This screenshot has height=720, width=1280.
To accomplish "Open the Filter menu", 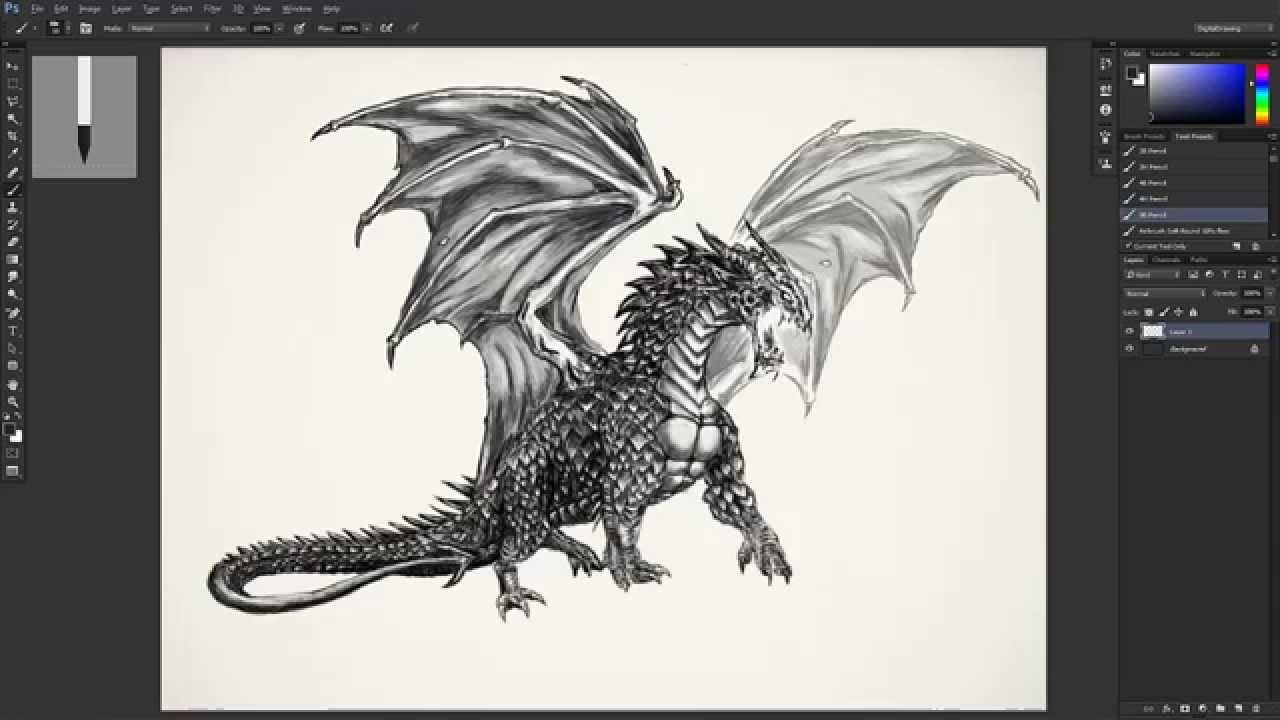I will (x=211, y=8).
